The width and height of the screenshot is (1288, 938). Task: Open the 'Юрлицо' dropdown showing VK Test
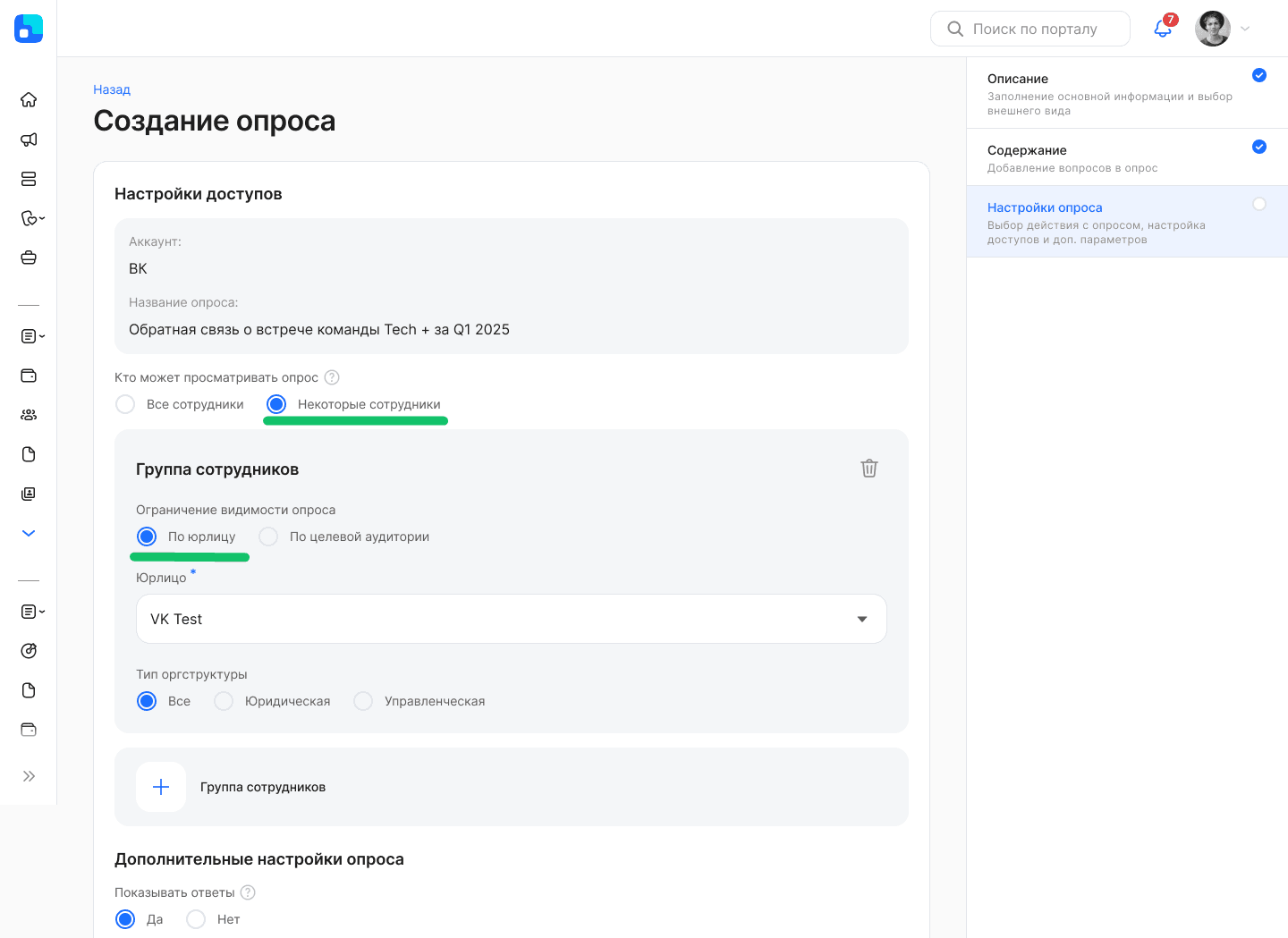[512, 619]
